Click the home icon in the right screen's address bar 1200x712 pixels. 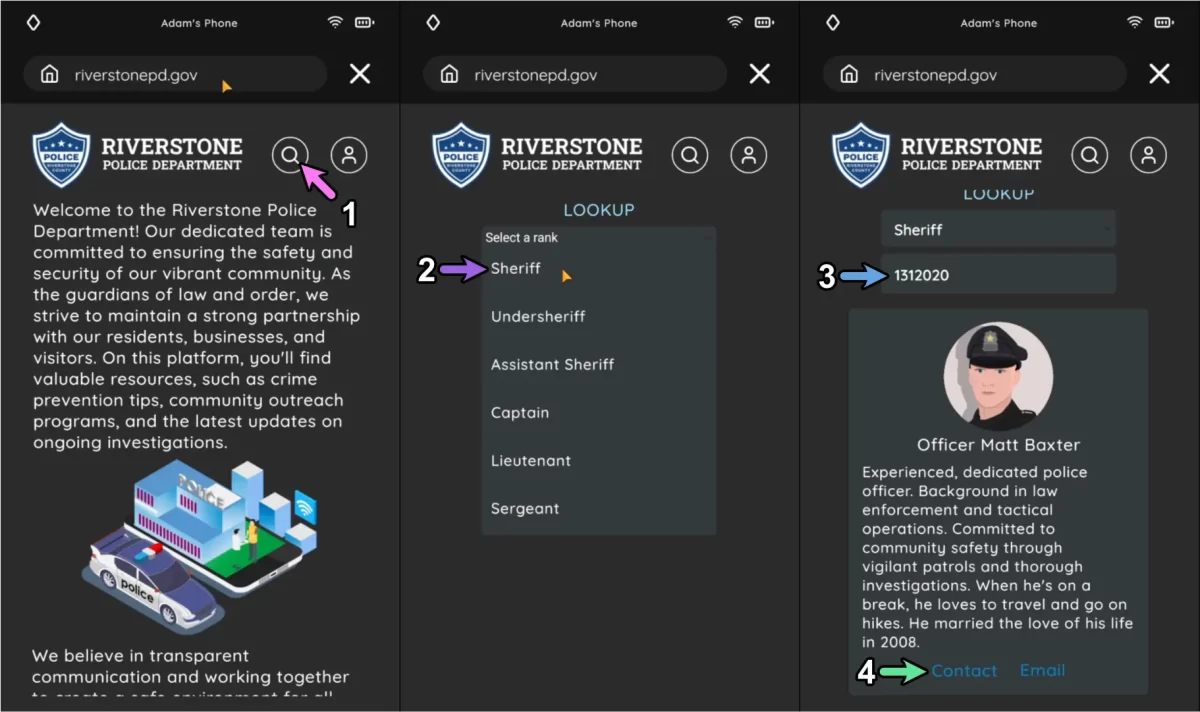[x=849, y=75]
